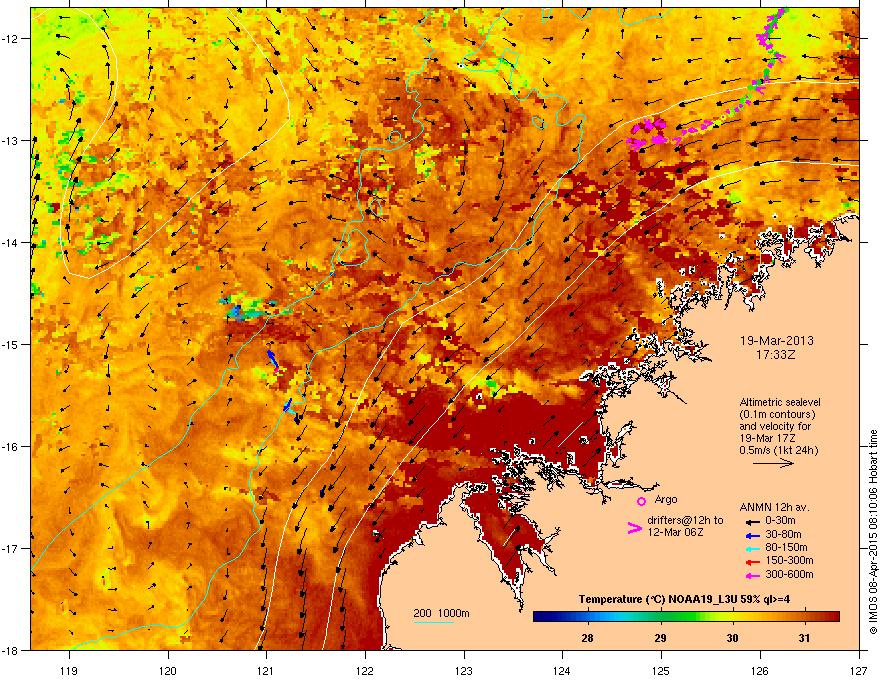Click the red 150-300m legend arrow
The width and height of the screenshot is (880, 680).
[753, 561]
